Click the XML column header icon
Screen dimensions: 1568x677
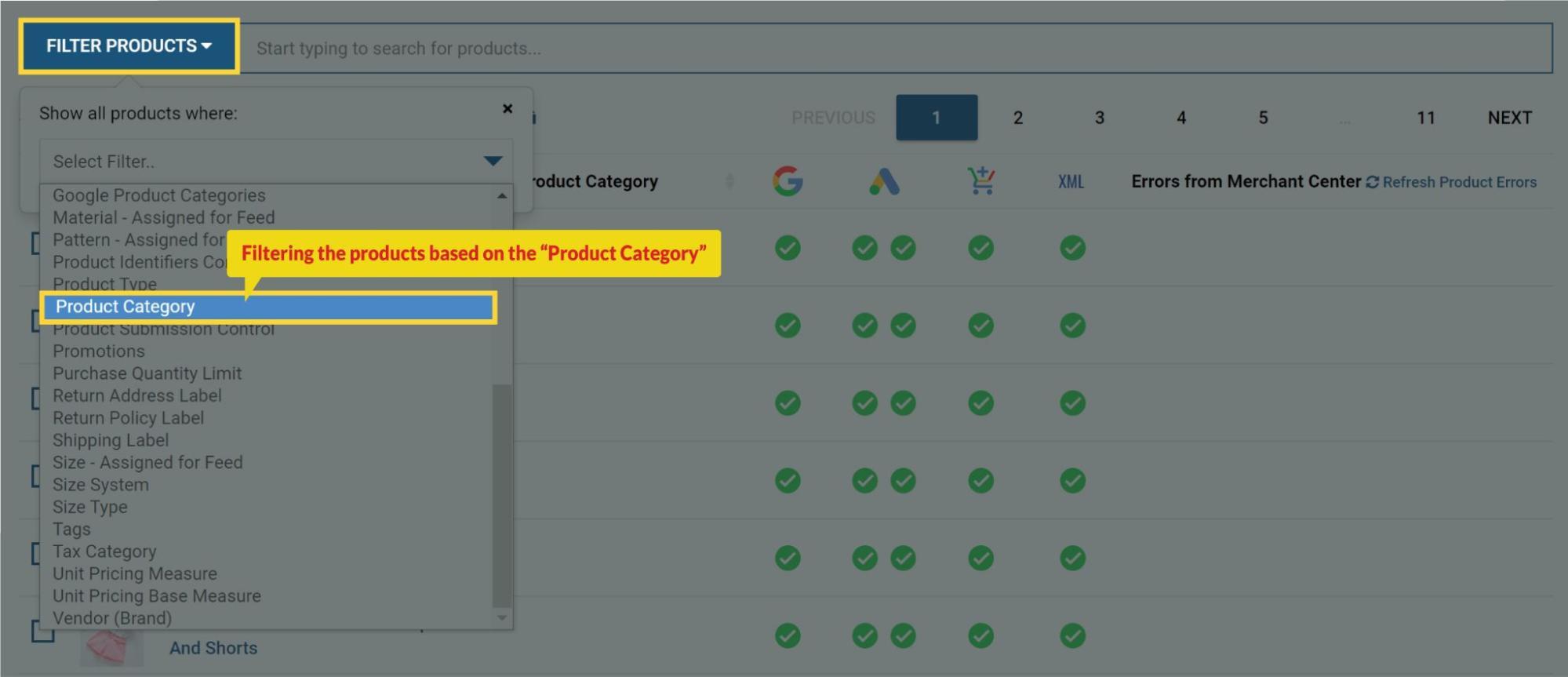click(x=1071, y=182)
